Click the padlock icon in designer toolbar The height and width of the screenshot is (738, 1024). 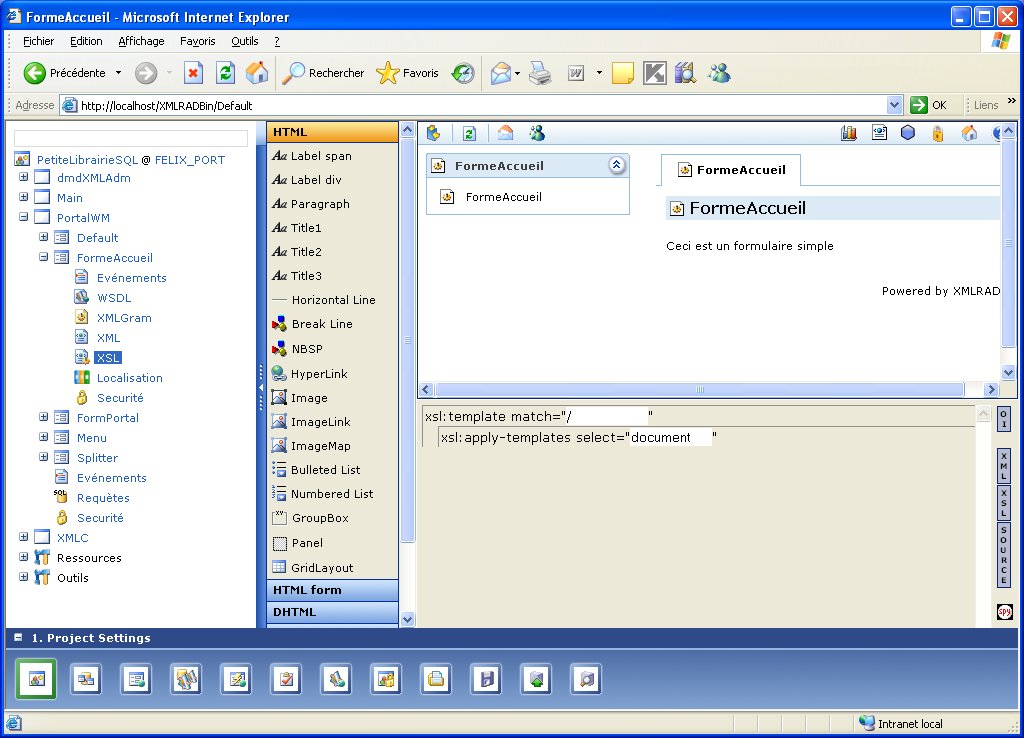(938, 133)
